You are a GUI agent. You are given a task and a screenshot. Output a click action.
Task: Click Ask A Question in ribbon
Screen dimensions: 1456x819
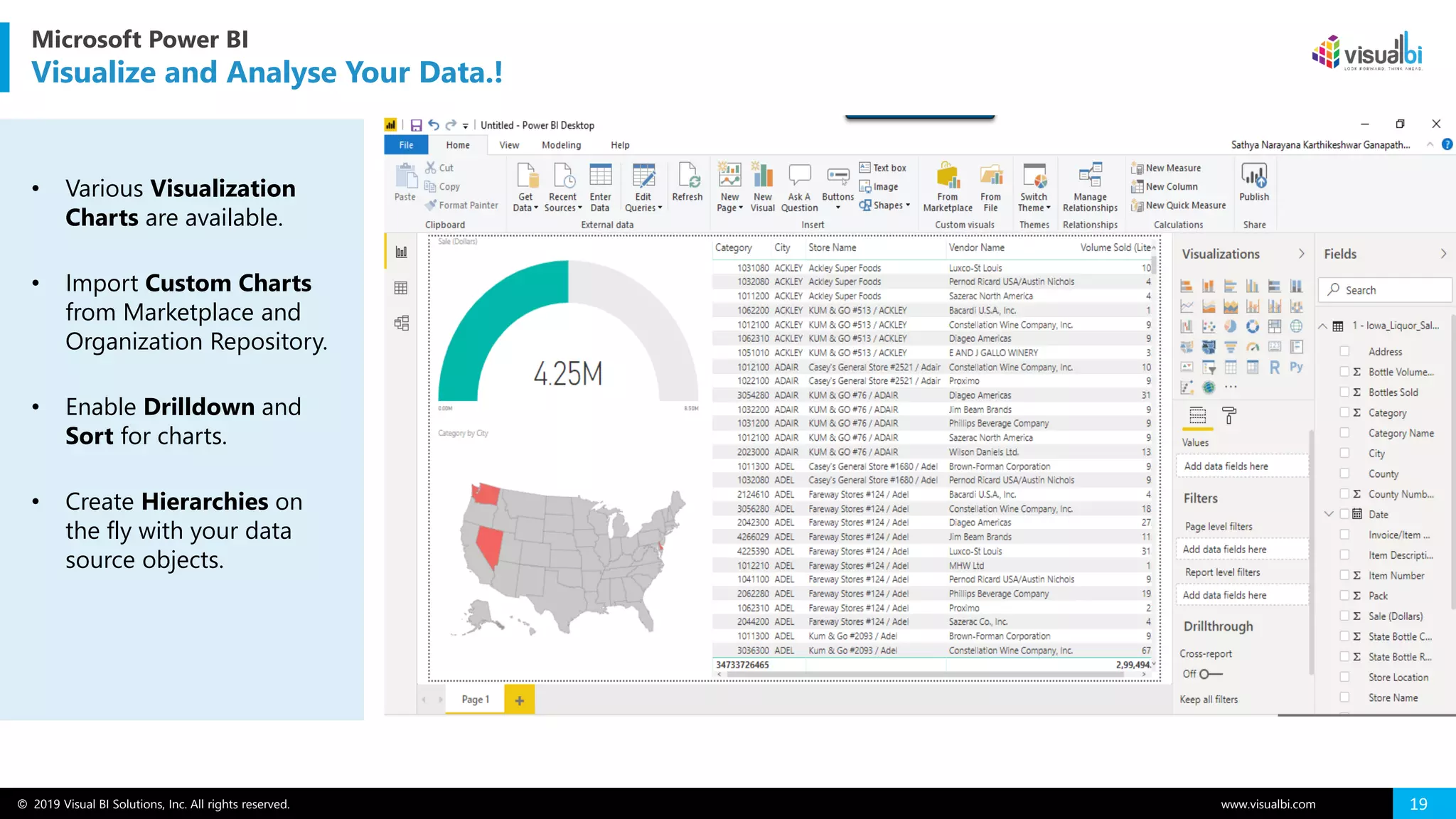click(800, 187)
